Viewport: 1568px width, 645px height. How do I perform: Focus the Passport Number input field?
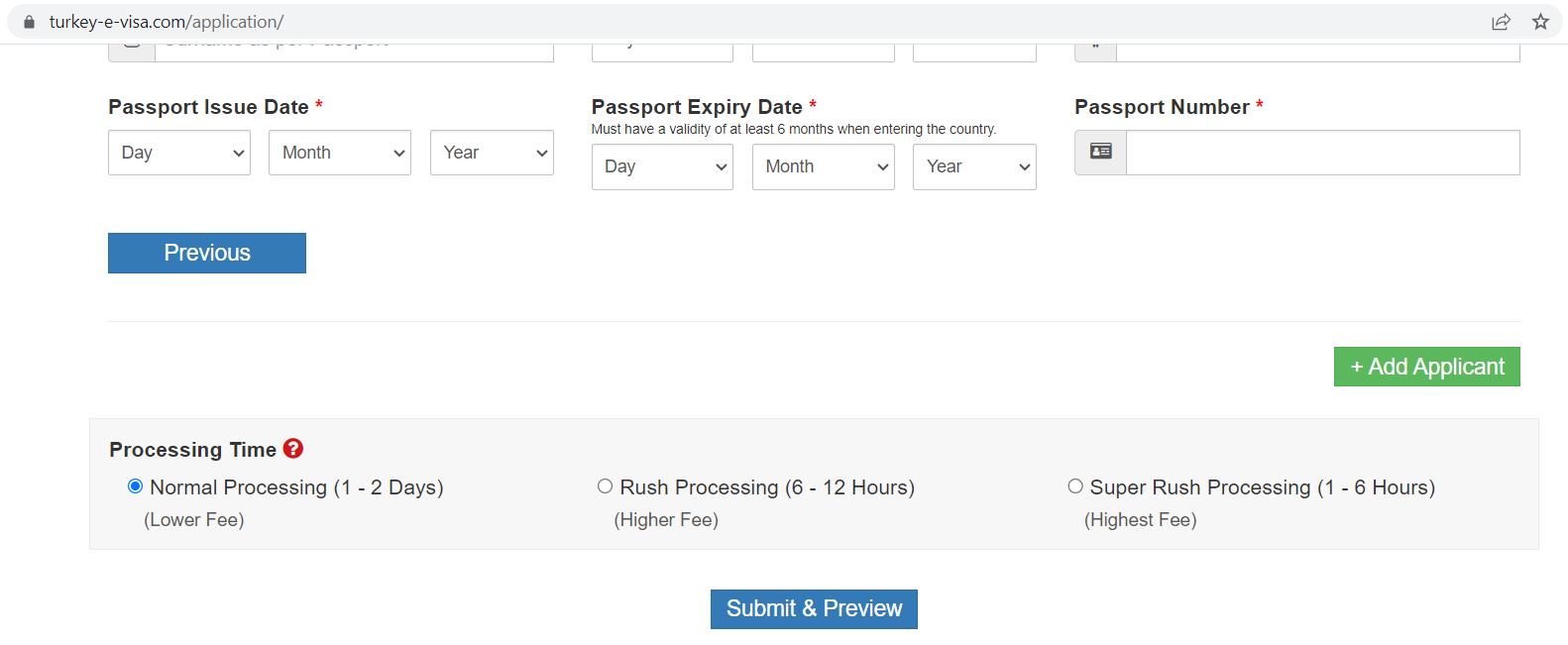1323,153
